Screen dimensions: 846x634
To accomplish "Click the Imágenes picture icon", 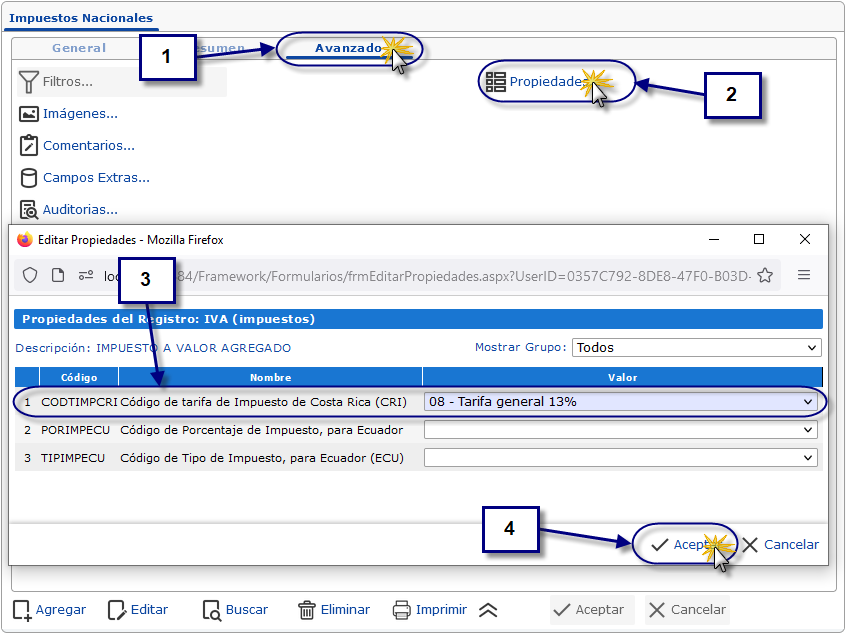I will (x=29, y=114).
